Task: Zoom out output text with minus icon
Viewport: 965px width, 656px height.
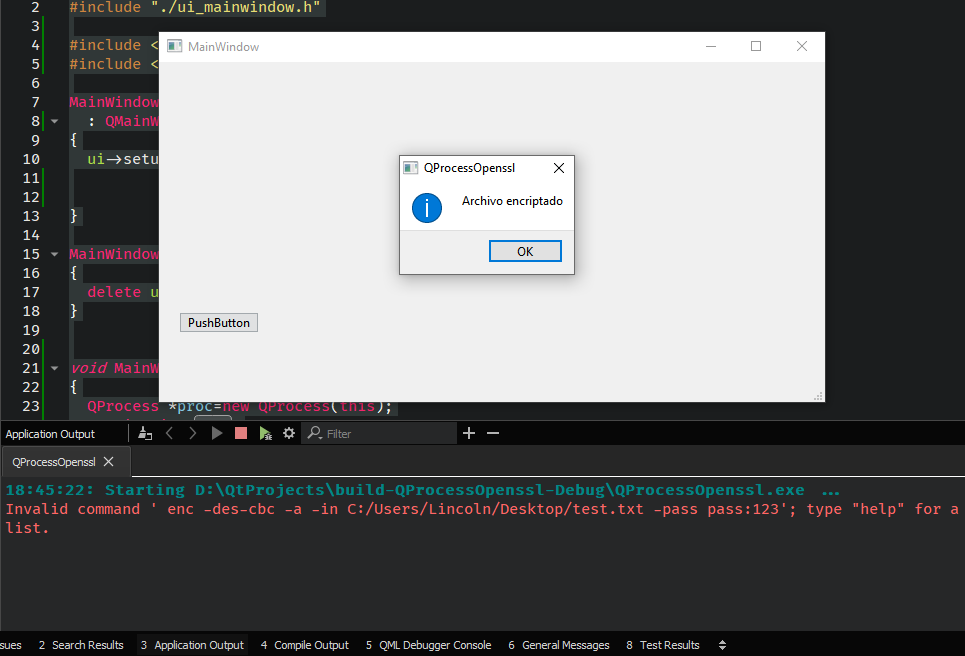Action: (492, 433)
